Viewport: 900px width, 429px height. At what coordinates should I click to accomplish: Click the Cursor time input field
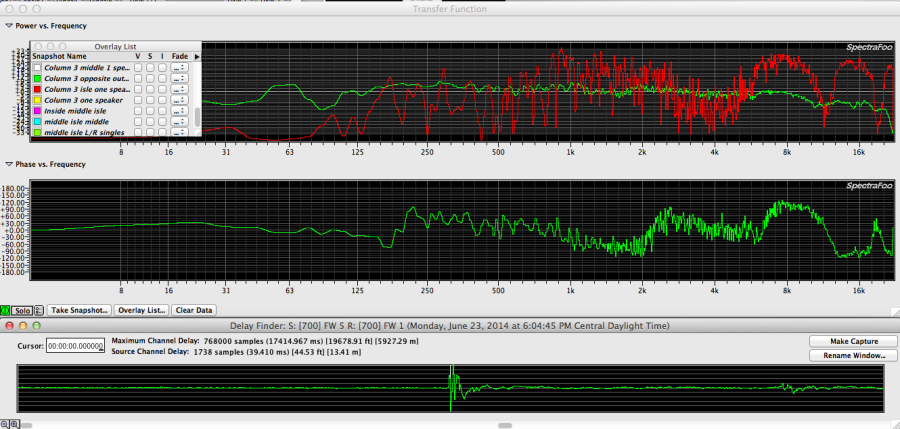click(x=76, y=346)
